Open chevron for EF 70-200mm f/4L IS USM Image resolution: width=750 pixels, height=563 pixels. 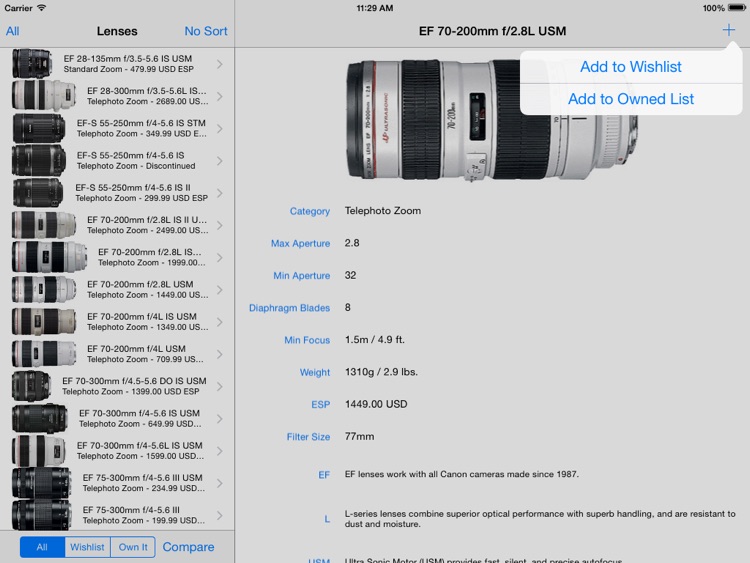220,322
